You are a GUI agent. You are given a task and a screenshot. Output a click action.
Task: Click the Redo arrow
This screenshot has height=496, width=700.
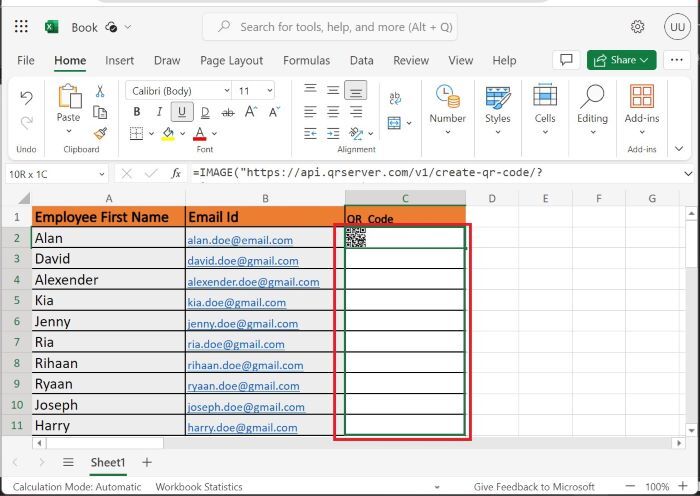[x=26, y=122]
